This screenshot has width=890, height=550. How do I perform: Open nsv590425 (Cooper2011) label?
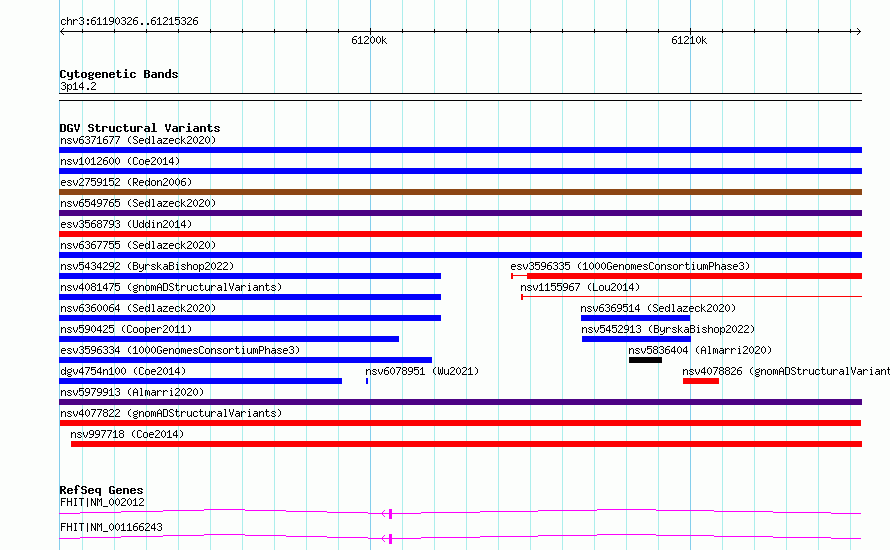tap(126, 329)
